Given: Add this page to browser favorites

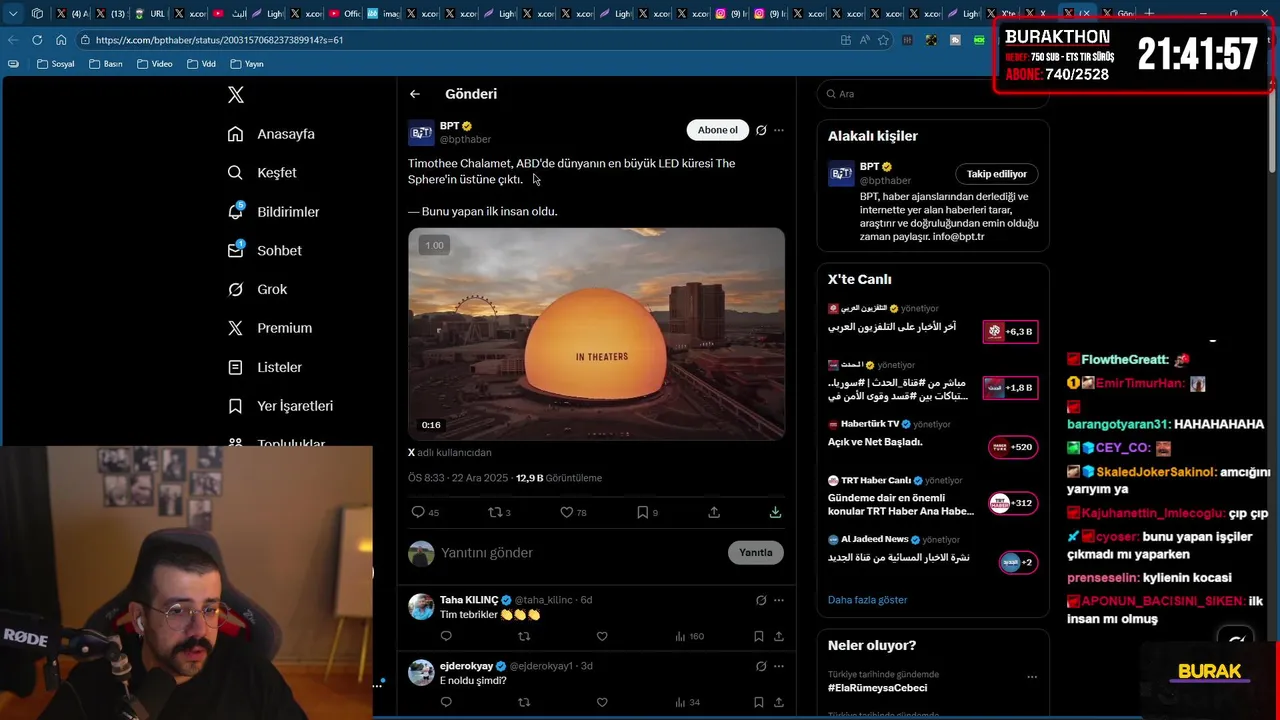Looking at the screenshot, I should (883, 40).
